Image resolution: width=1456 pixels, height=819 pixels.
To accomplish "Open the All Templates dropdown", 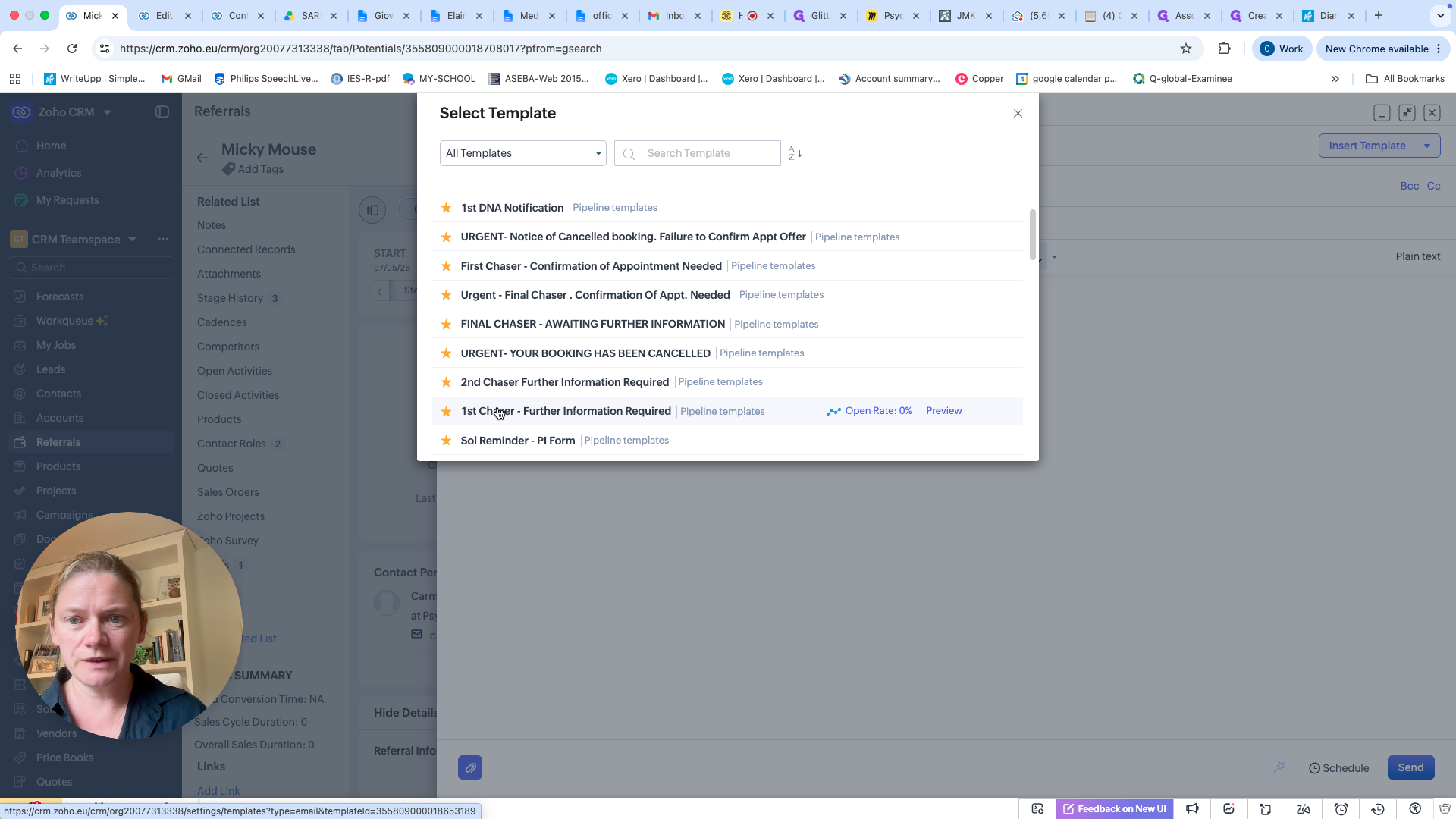I will [523, 153].
